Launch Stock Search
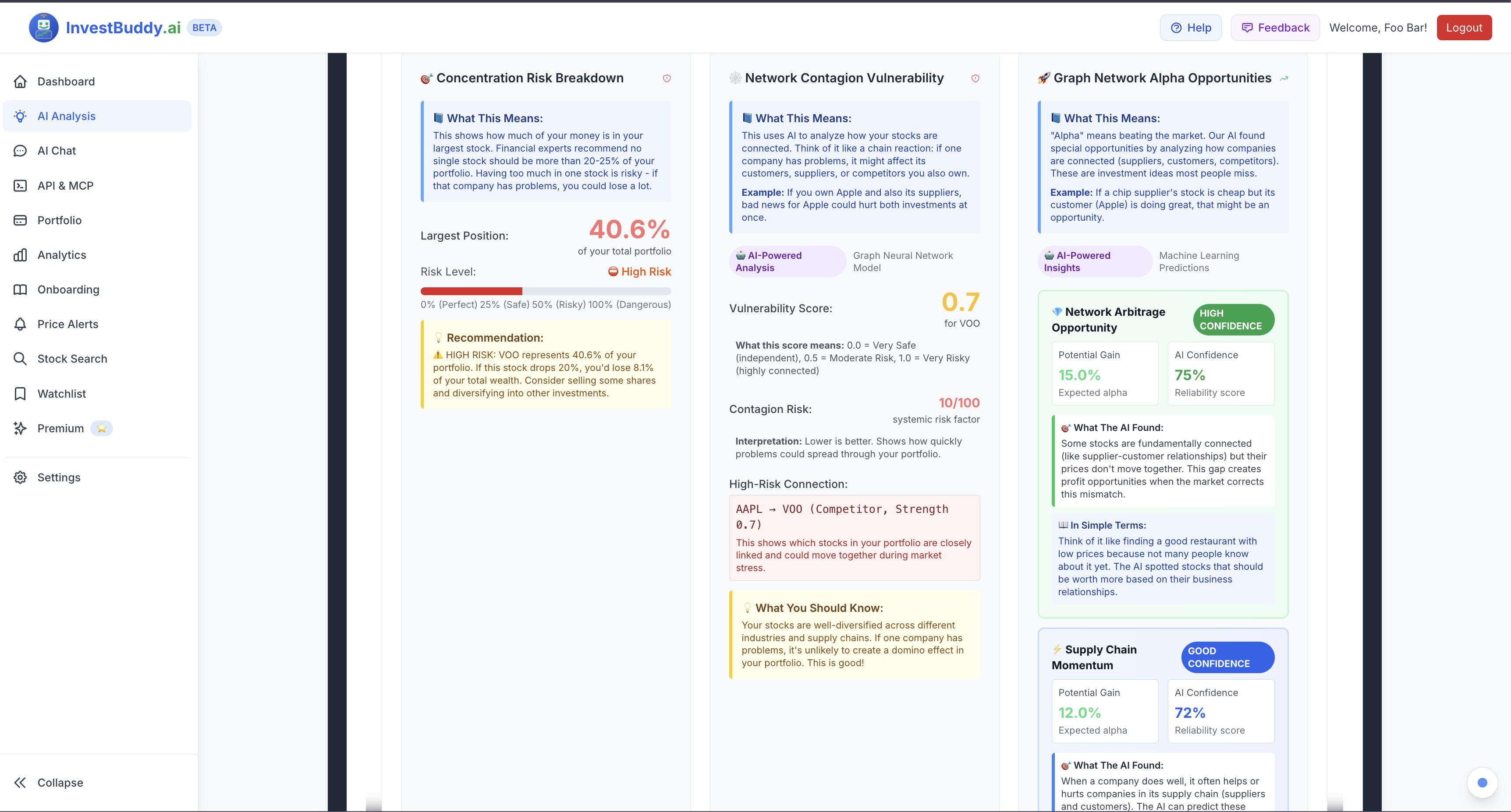The height and width of the screenshot is (812, 1511). click(x=72, y=358)
